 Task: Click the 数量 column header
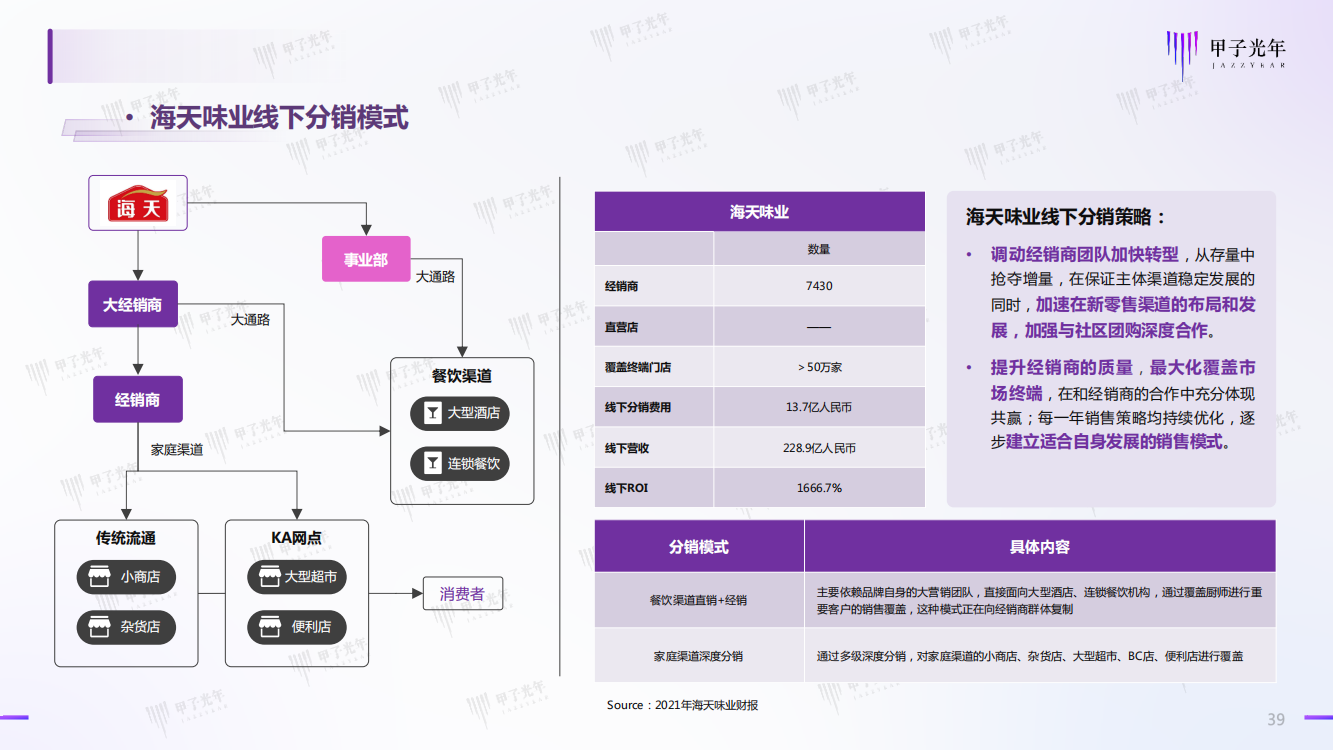(x=819, y=249)
